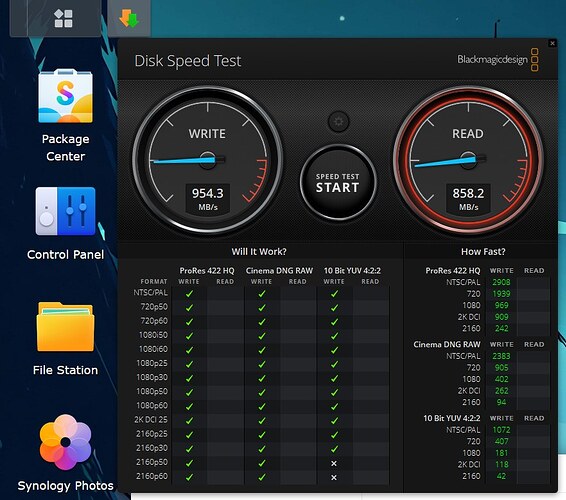
Task: Click the FORMAT column header
Action: click(x=154, y=282)
